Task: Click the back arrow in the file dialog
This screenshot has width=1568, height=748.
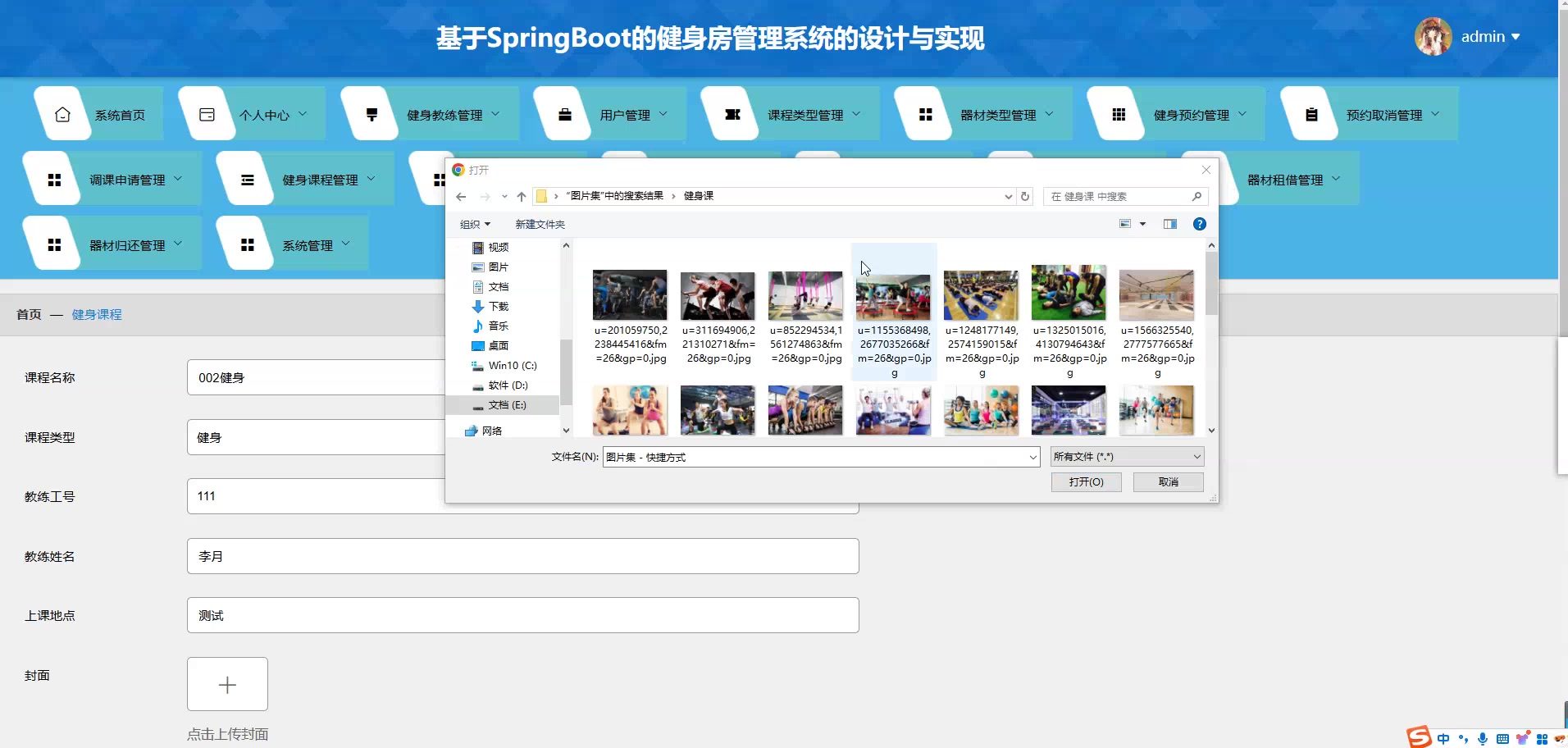Action: pyautogui.click(x=462, y=196)
